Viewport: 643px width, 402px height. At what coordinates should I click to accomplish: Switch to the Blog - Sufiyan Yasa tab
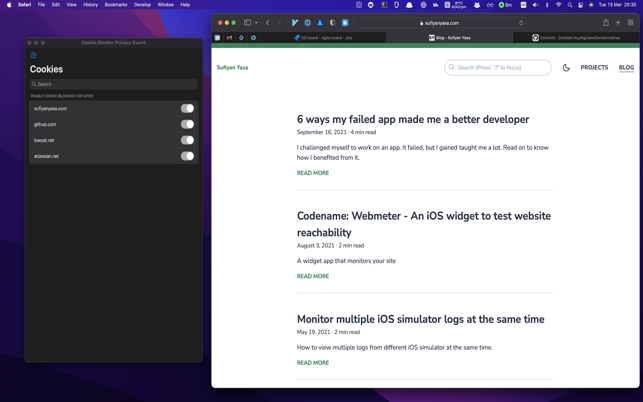[x=449, y=38]
